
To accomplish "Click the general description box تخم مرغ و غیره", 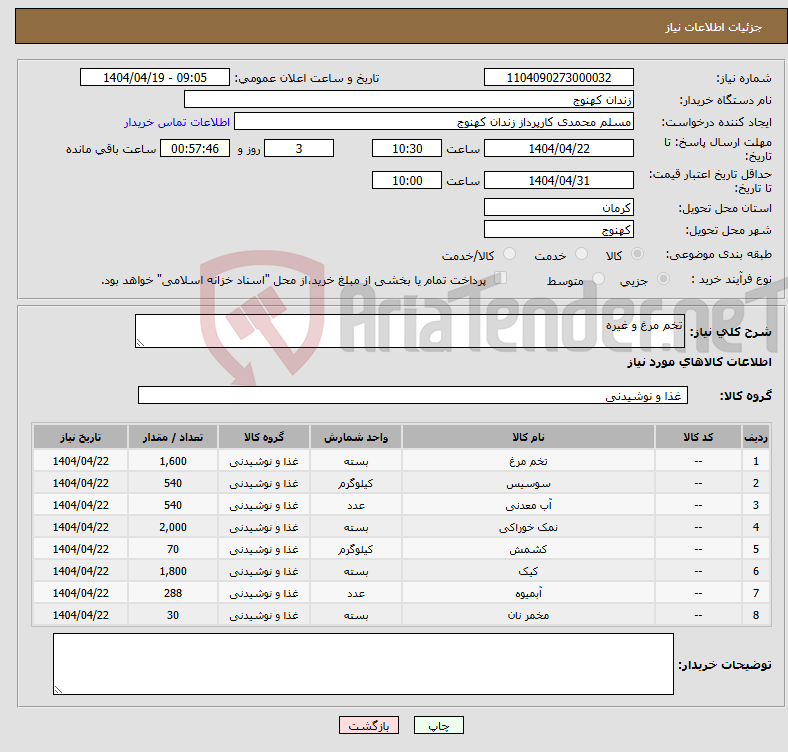I will 410,331.
